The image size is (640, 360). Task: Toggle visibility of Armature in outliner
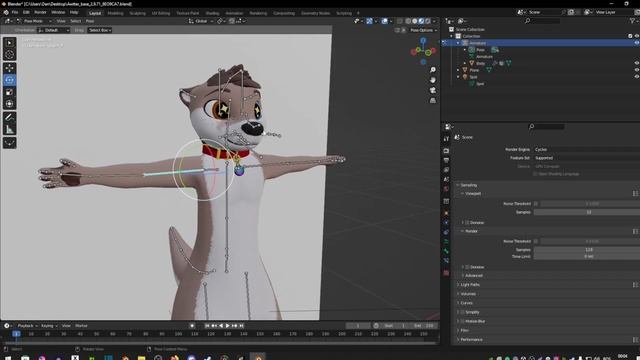[636, 43]
